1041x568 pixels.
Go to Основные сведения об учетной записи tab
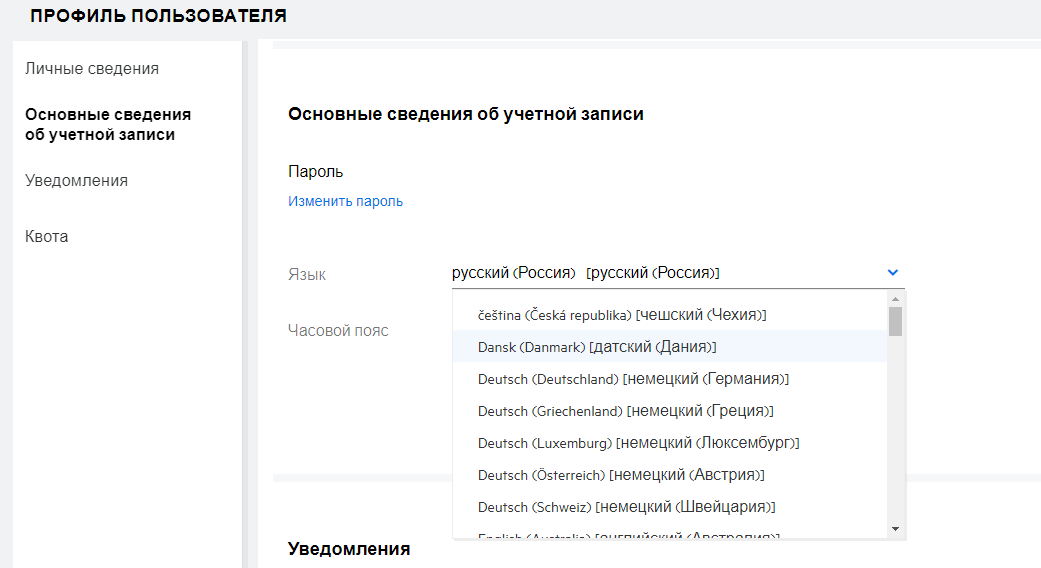(x=108, y=124)
